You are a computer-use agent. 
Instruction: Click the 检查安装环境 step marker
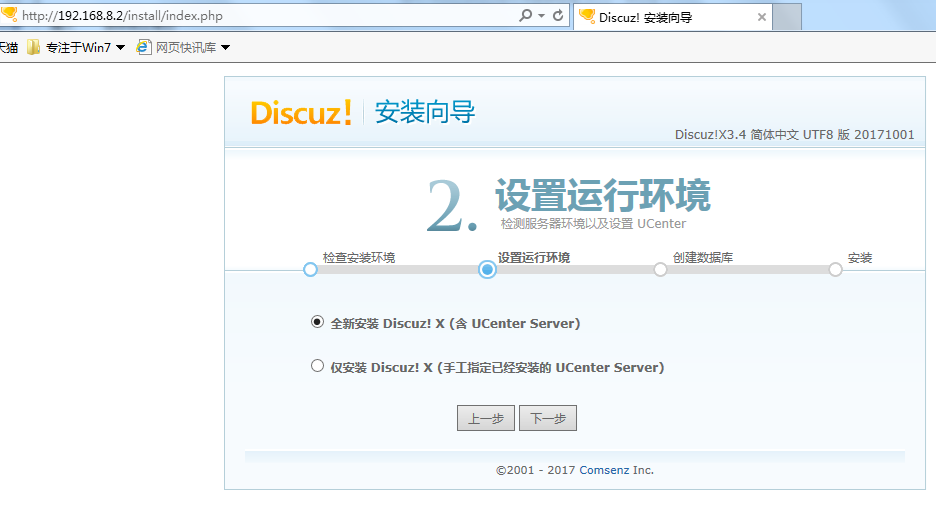pyautogui.click(x=310, y=269)
